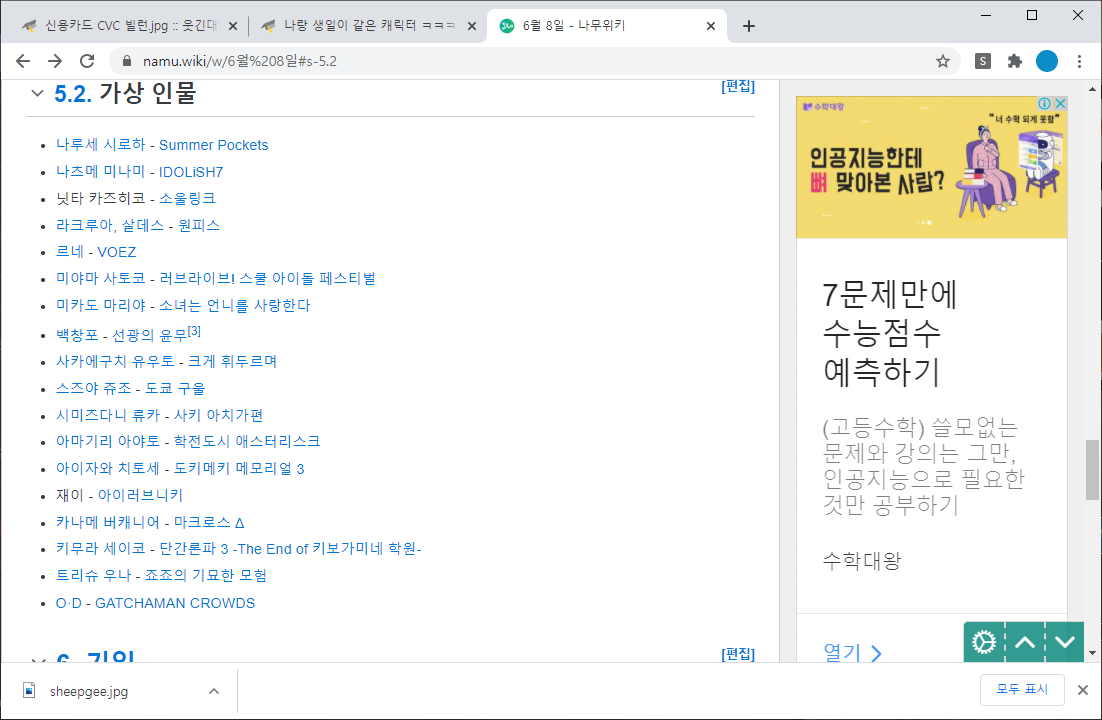Screen dimensions: 1102x720
Task: Close the downloads bar
Action: pos(1083,690)
